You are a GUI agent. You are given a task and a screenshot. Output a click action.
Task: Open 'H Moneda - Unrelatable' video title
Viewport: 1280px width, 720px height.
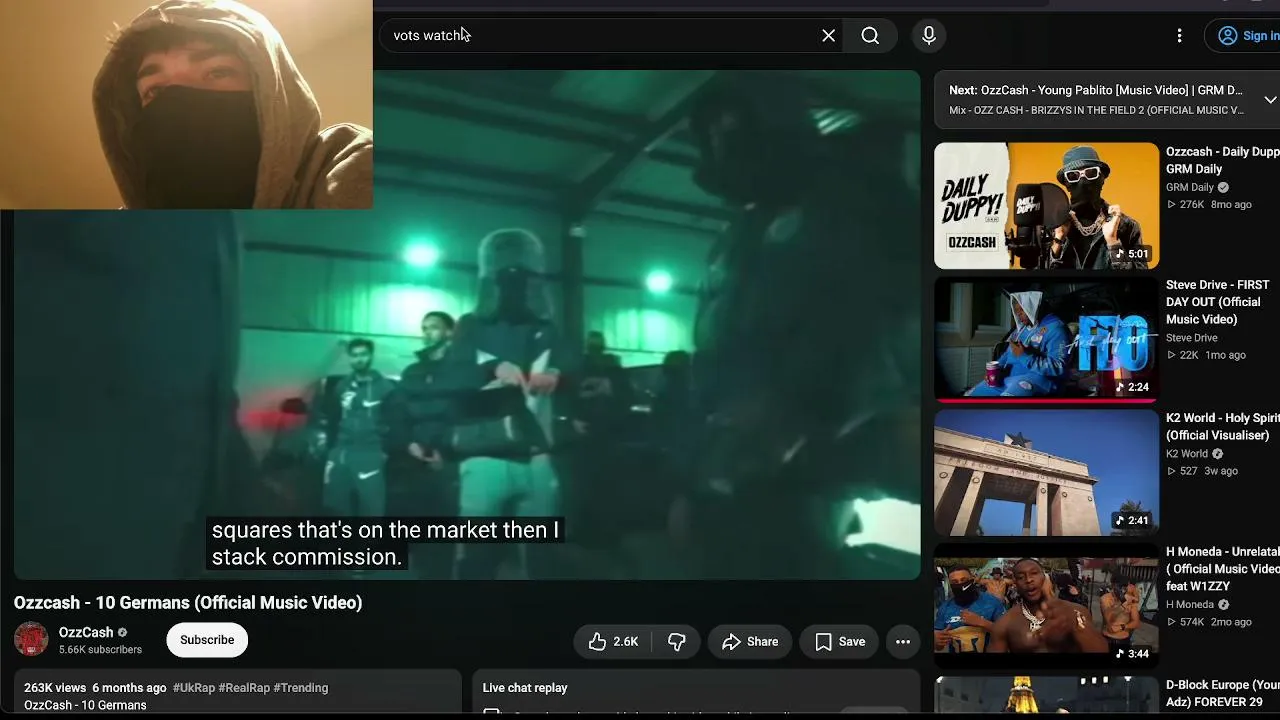tap(1223, 569)
